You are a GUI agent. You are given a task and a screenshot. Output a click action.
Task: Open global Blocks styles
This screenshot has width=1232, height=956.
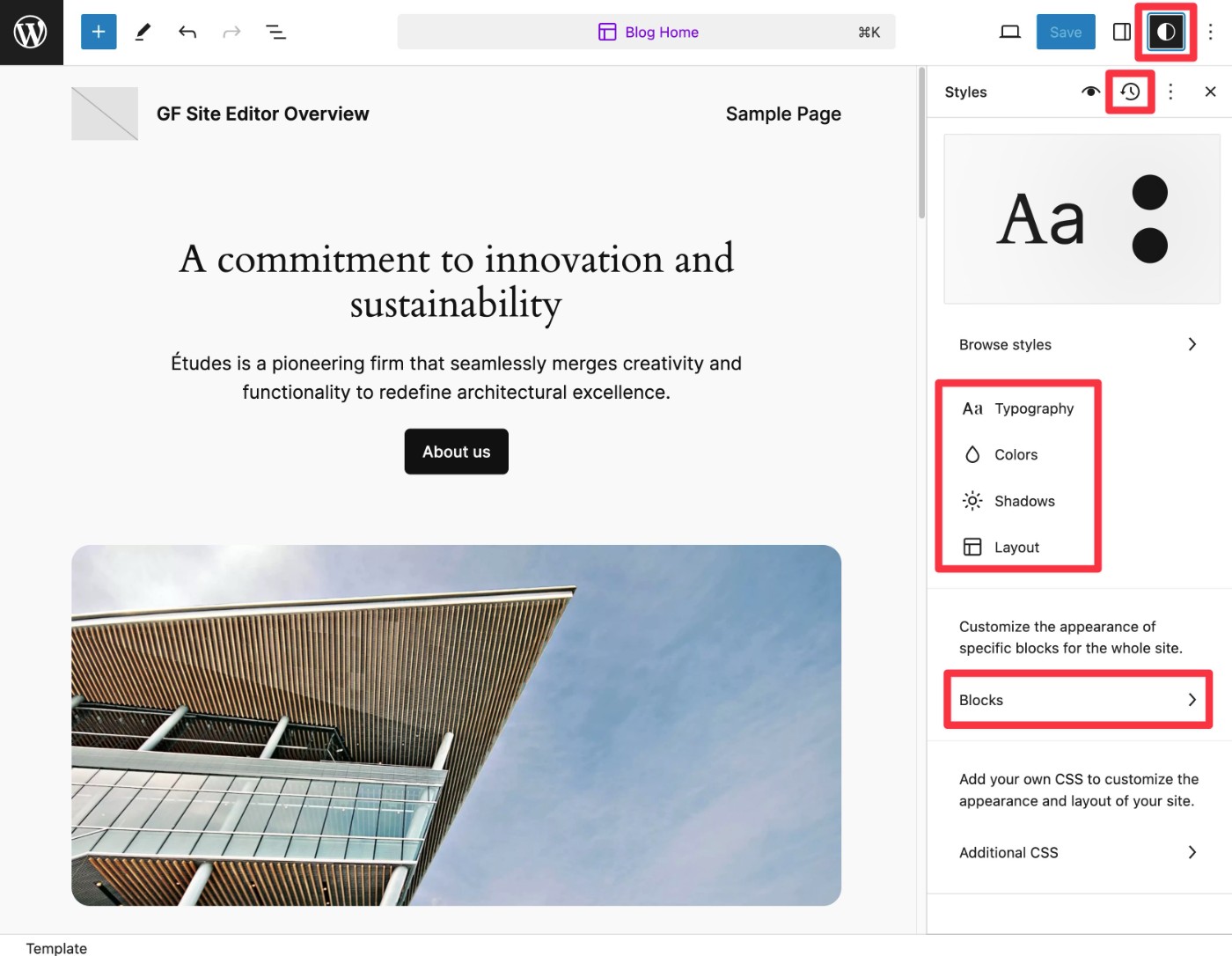[x=1078, y=700]
